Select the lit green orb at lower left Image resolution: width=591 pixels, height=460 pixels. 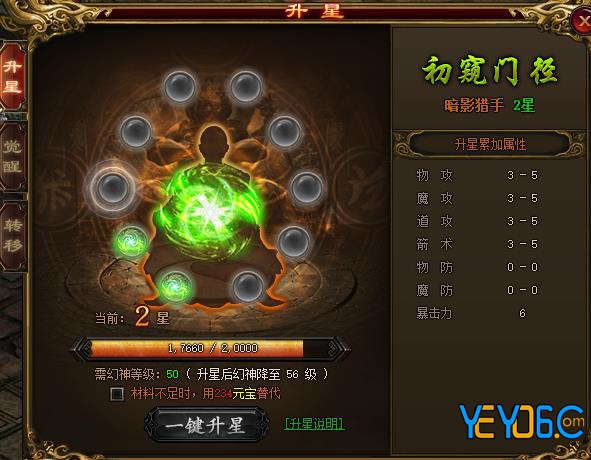(x=131, y=242)
